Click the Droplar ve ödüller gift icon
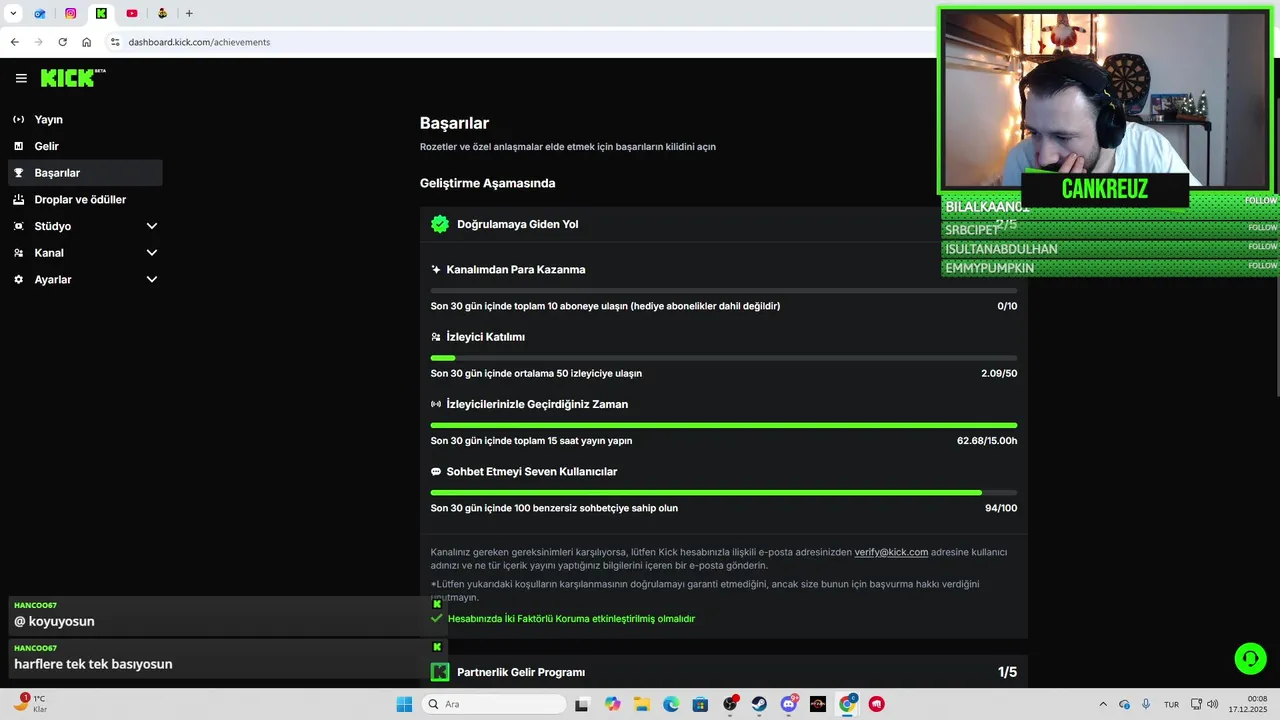 (x=18, y=199)
